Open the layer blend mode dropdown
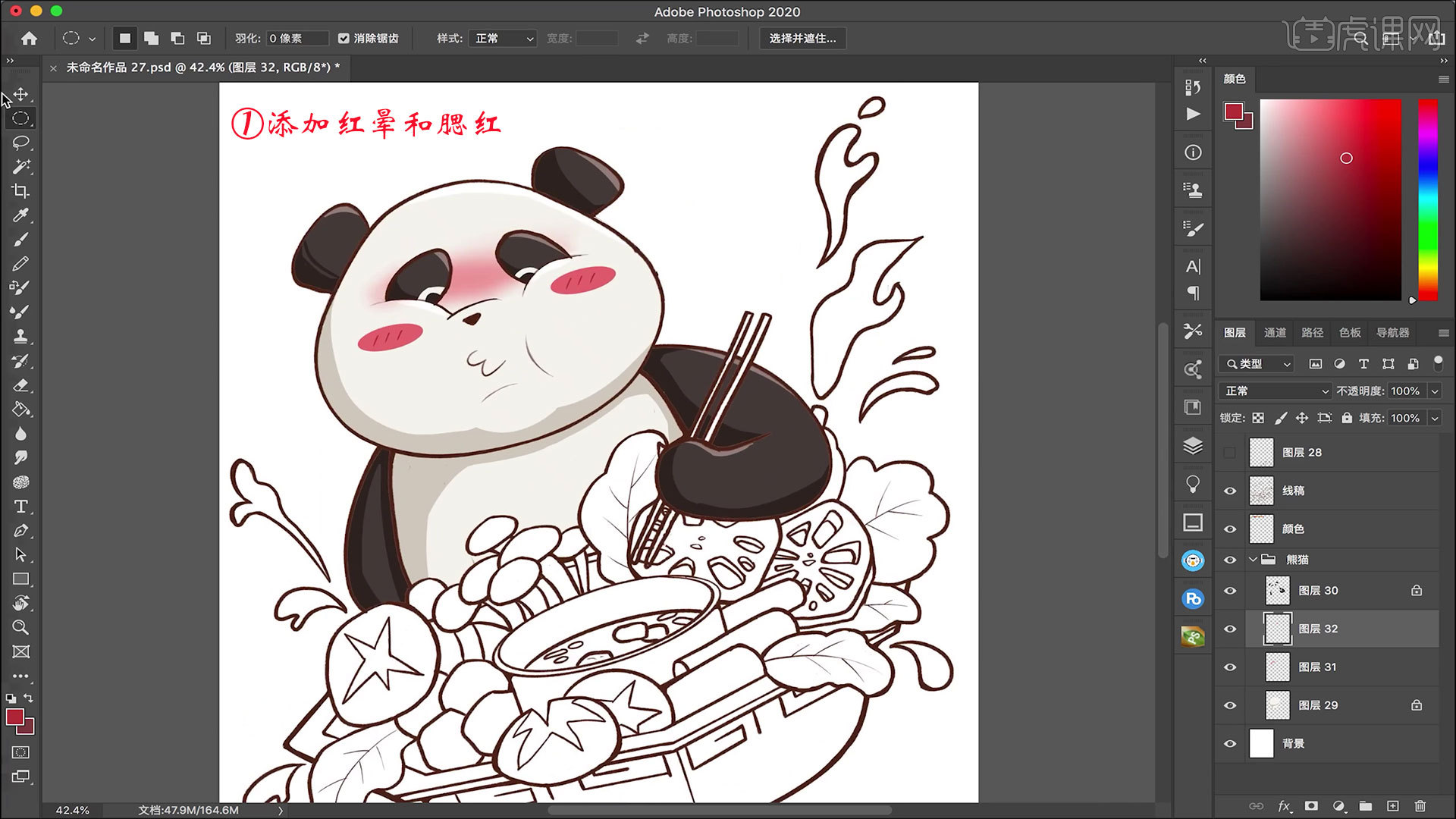1456x819 pixels. pos(1276,391)
